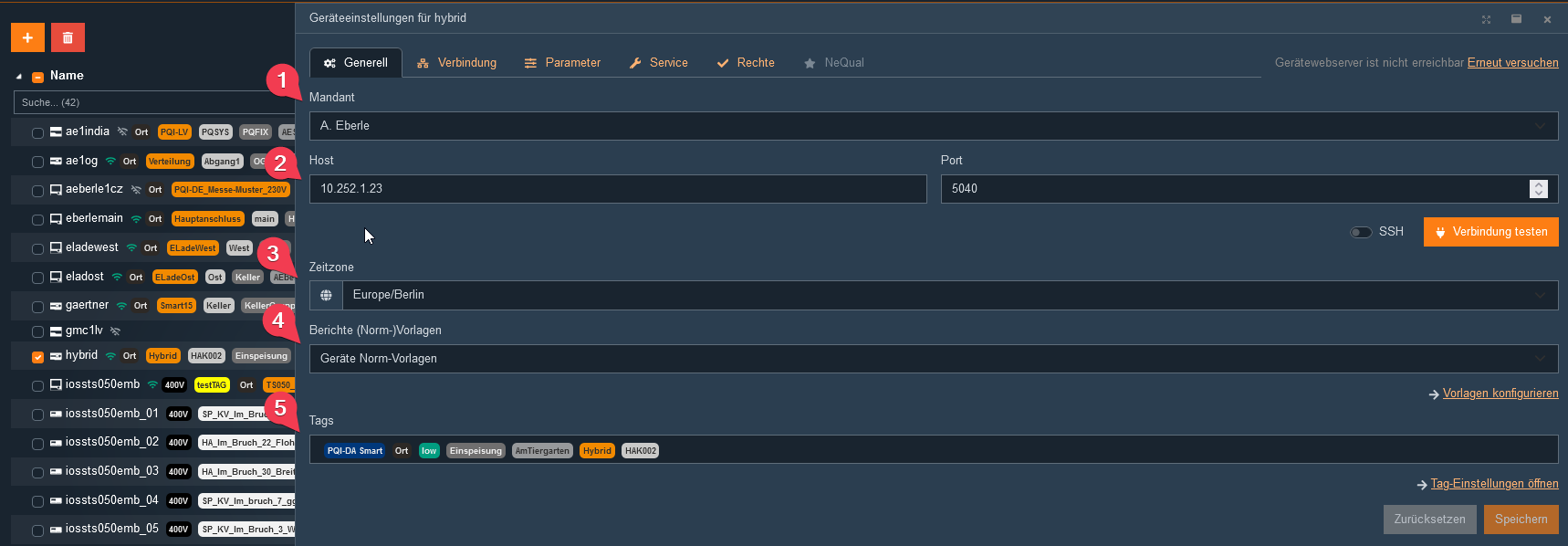Click into the Host input field

(x=618, y=189)
